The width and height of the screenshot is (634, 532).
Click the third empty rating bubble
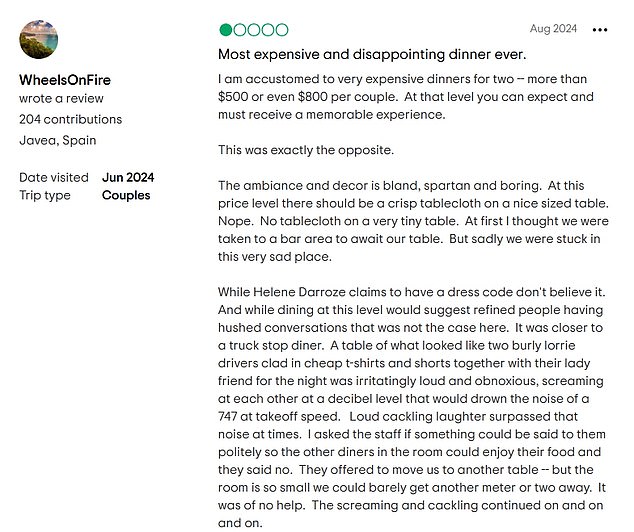pos(254,30)
